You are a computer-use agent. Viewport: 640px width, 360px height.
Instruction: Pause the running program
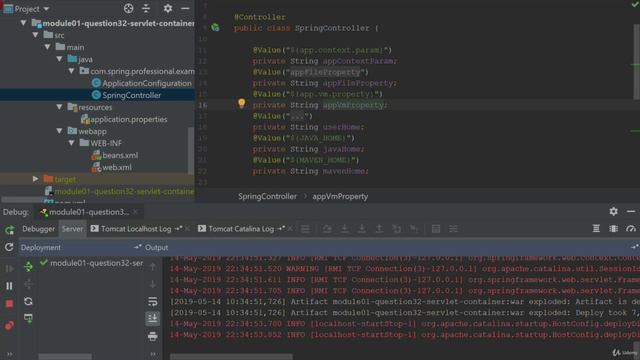[9, 286]
